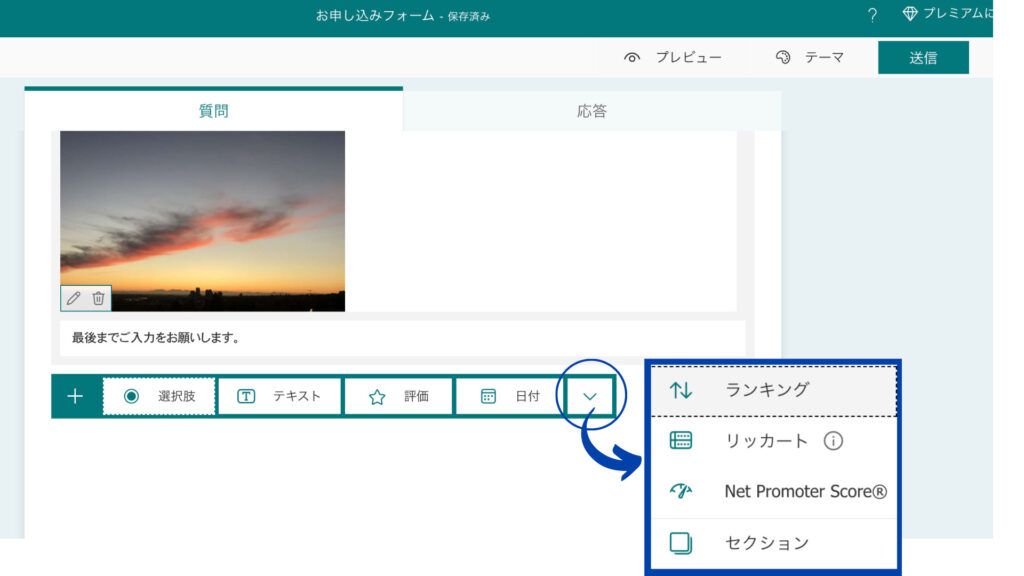Delete the sunset image via trash icon

[x=96, y=297]
